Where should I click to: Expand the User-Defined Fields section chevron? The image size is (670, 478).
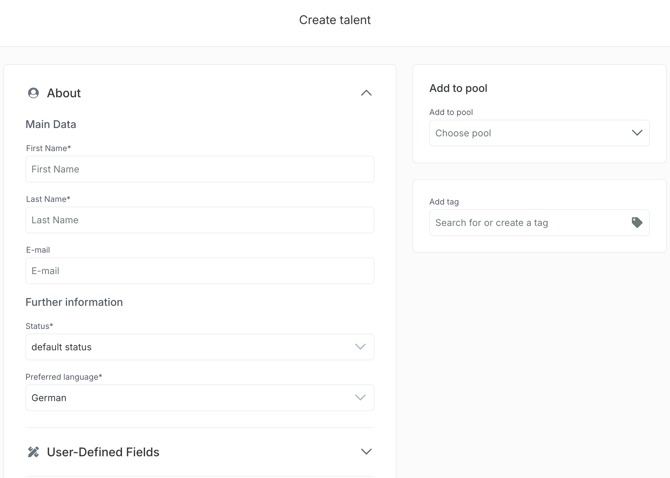pyautogui.click(x=366, y=452)
